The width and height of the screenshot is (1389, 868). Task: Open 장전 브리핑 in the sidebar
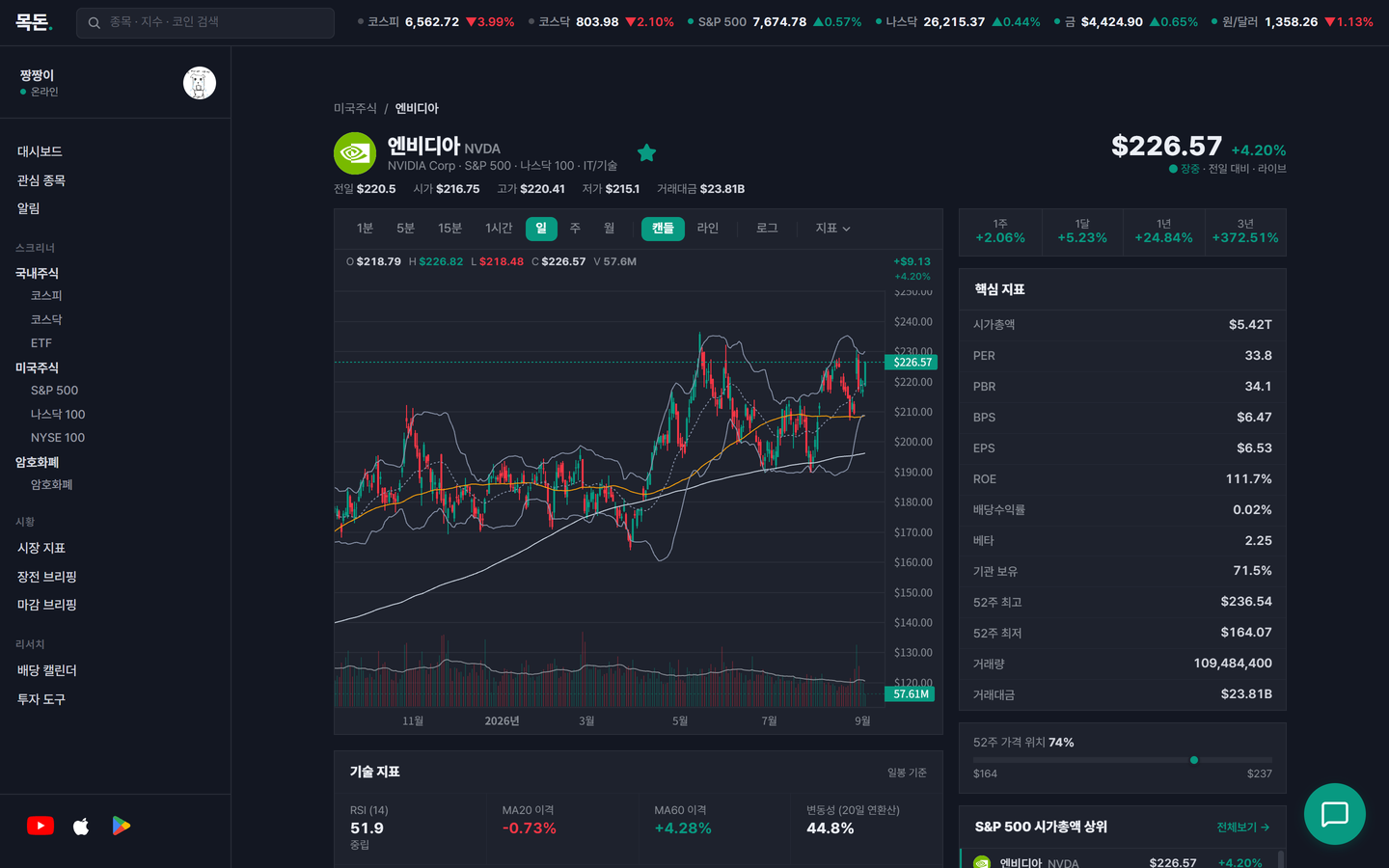pyautogui.click(x=47, y=577)
